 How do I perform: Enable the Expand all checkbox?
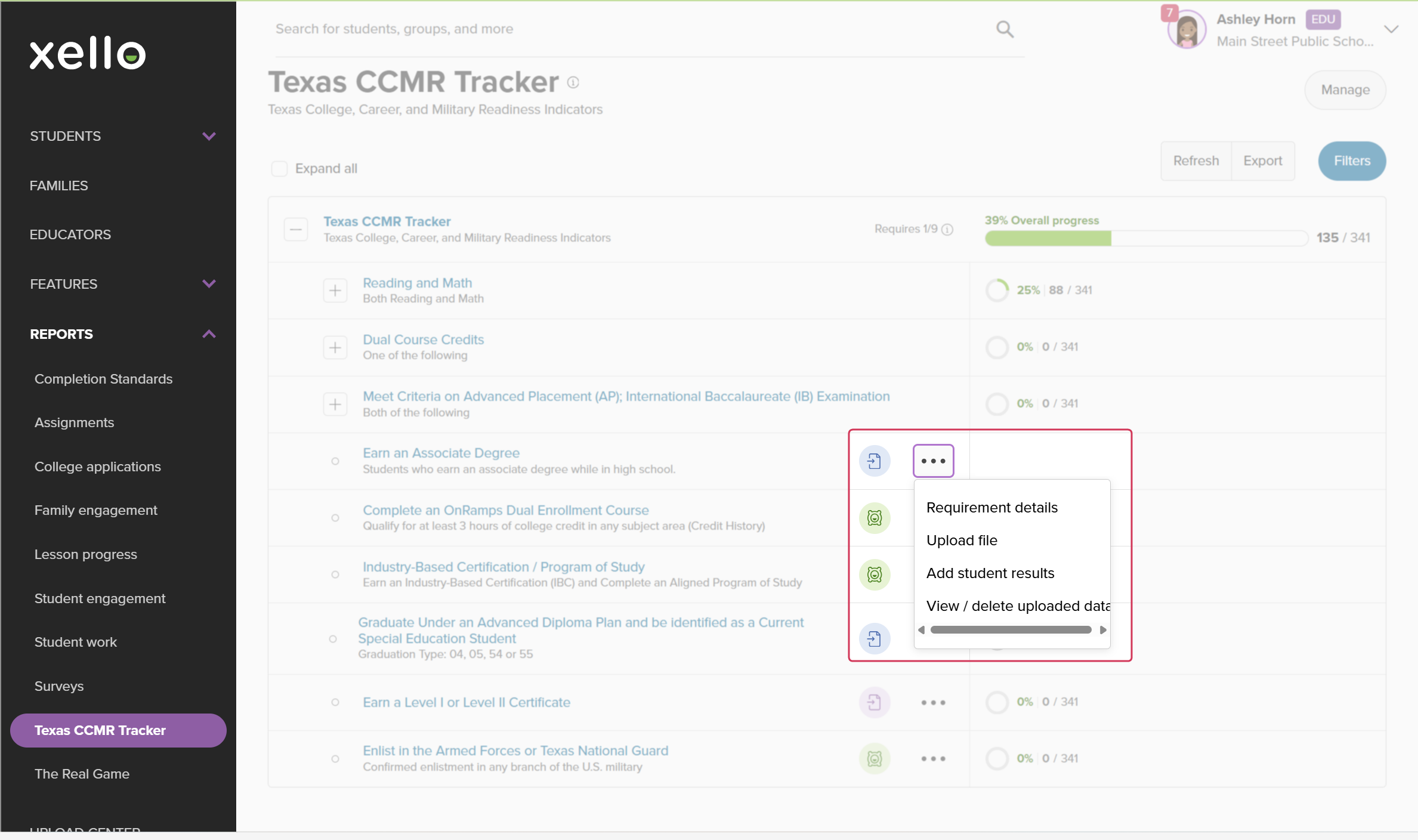click(279, 168)
